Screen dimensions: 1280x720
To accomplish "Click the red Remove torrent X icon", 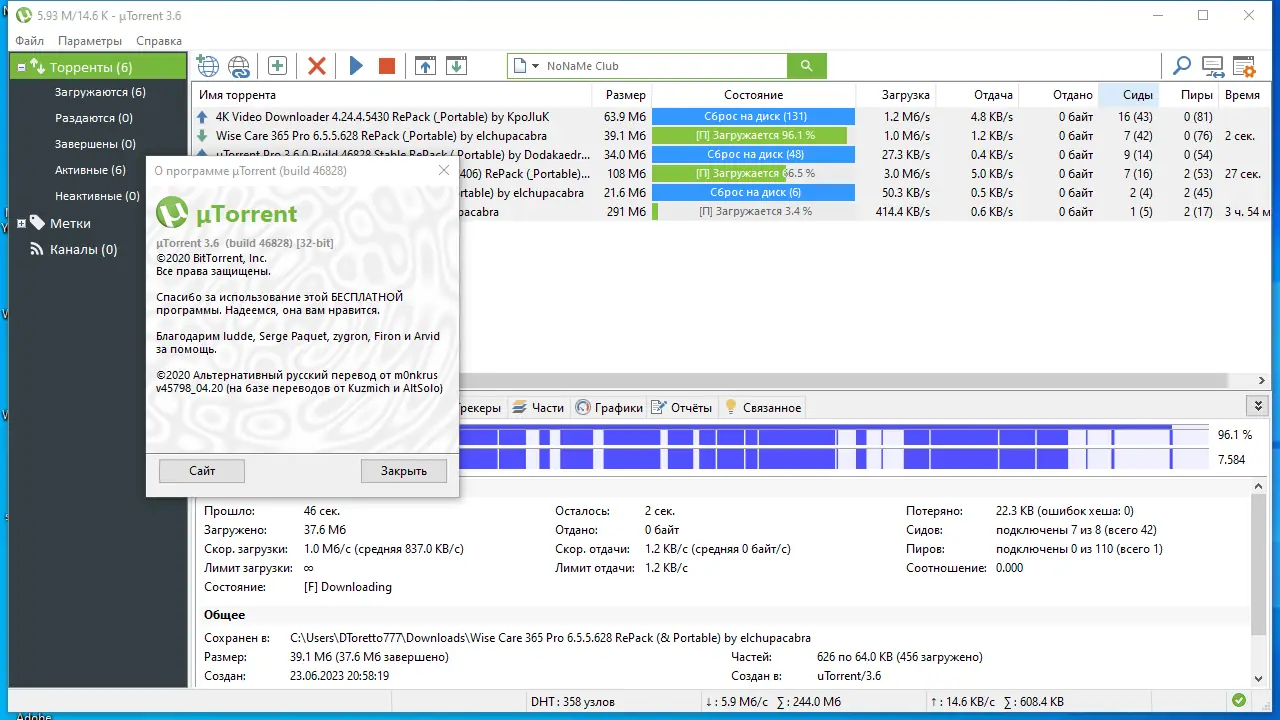I will 317,66.
